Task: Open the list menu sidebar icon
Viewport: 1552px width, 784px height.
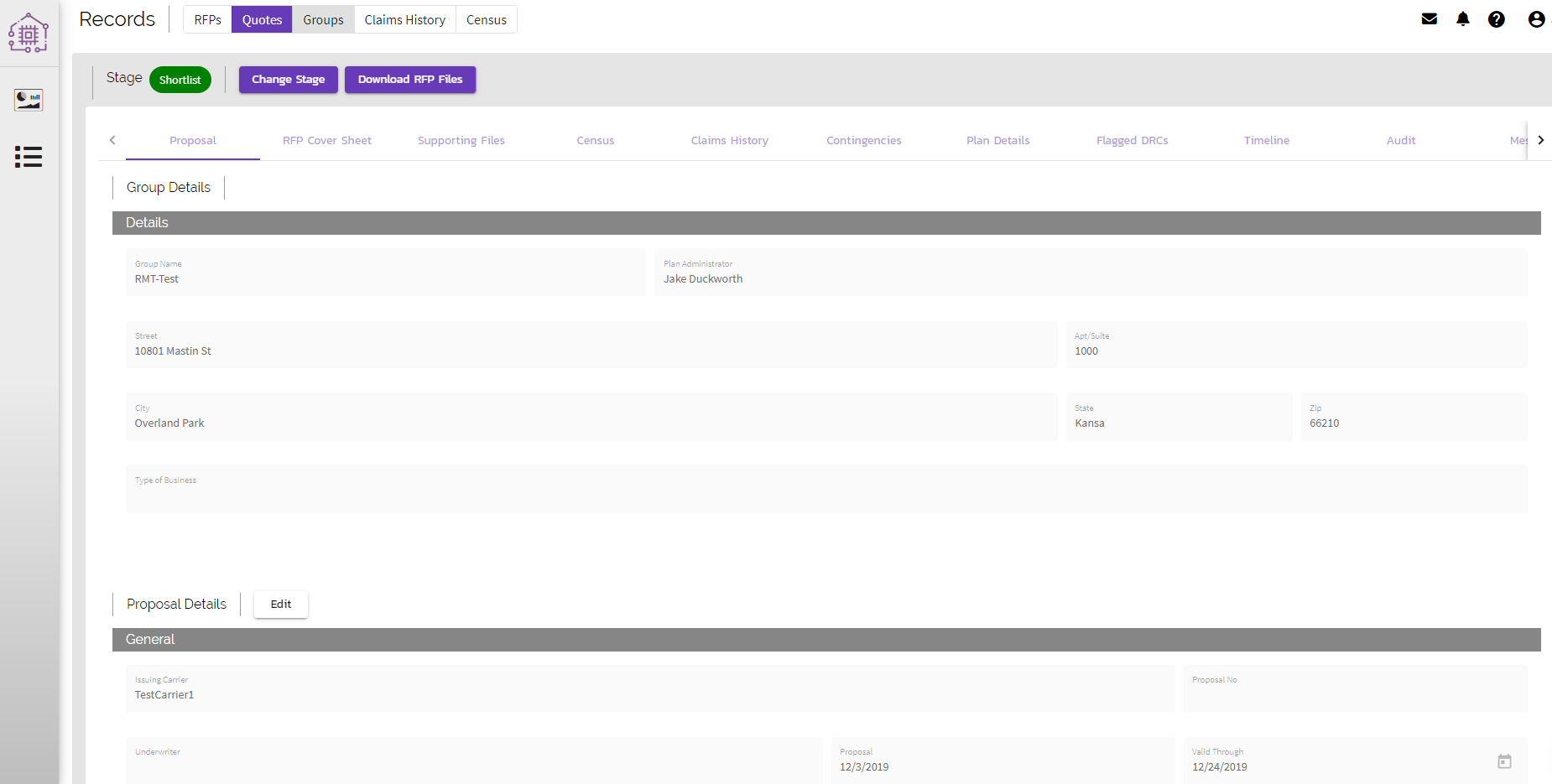Action: point(29,157)
